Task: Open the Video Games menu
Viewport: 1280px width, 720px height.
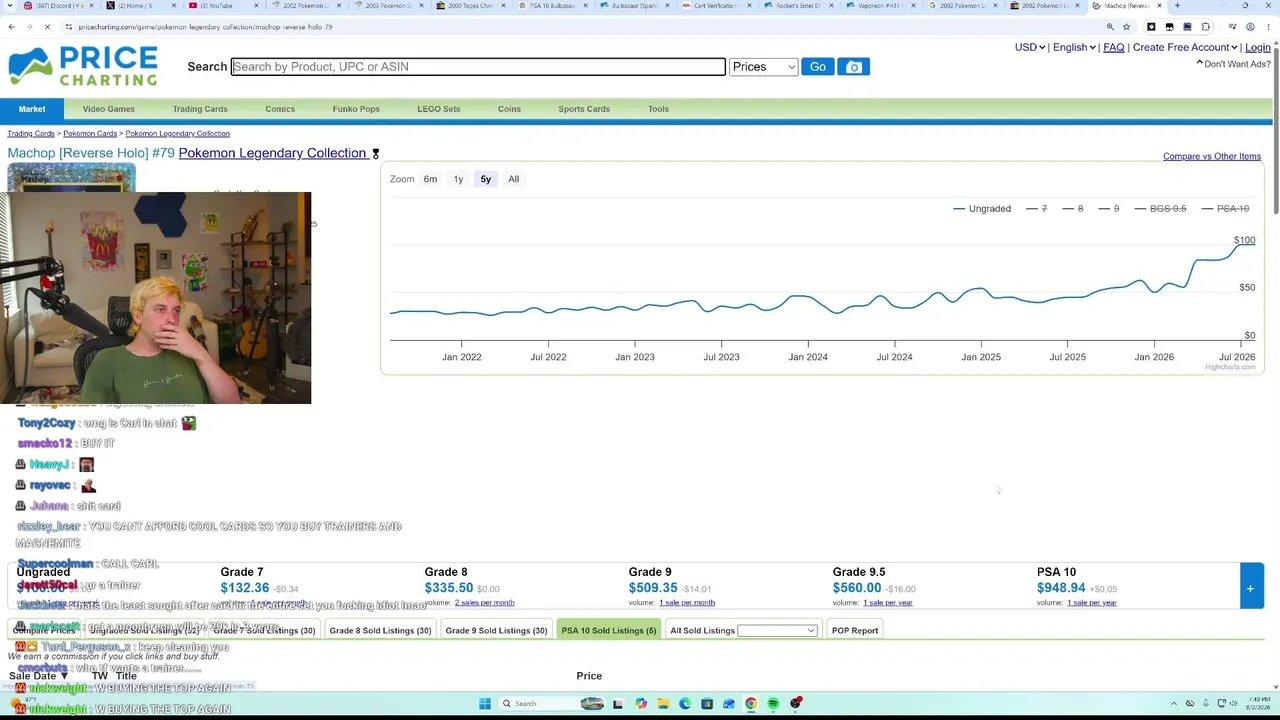Action: (109, 109)
